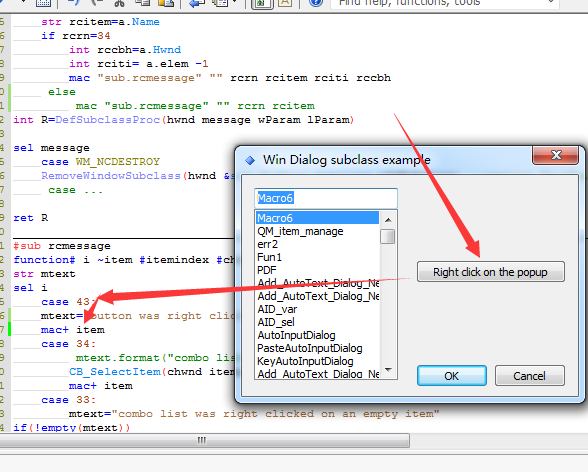588x472 pixels.
Task: Focus the Find help, functions, tools field
Action: click(x=445, y=3)
